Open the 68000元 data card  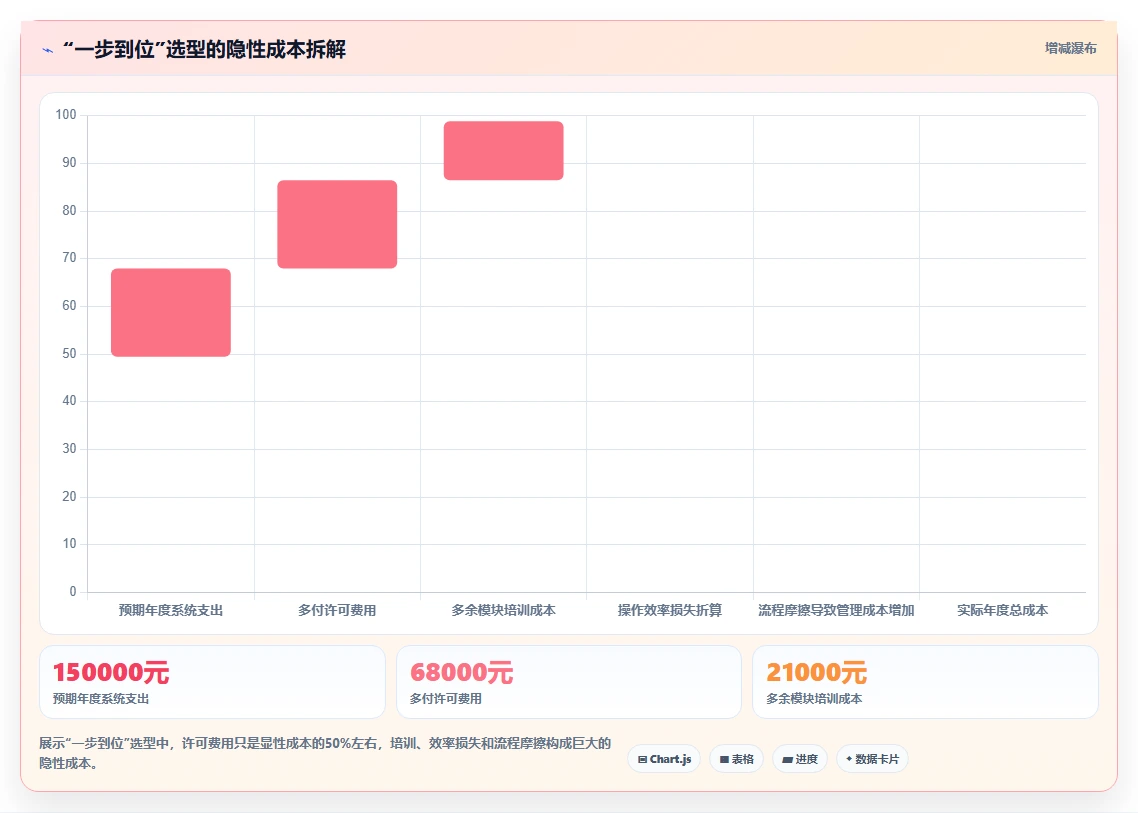[x=568, y=682]
